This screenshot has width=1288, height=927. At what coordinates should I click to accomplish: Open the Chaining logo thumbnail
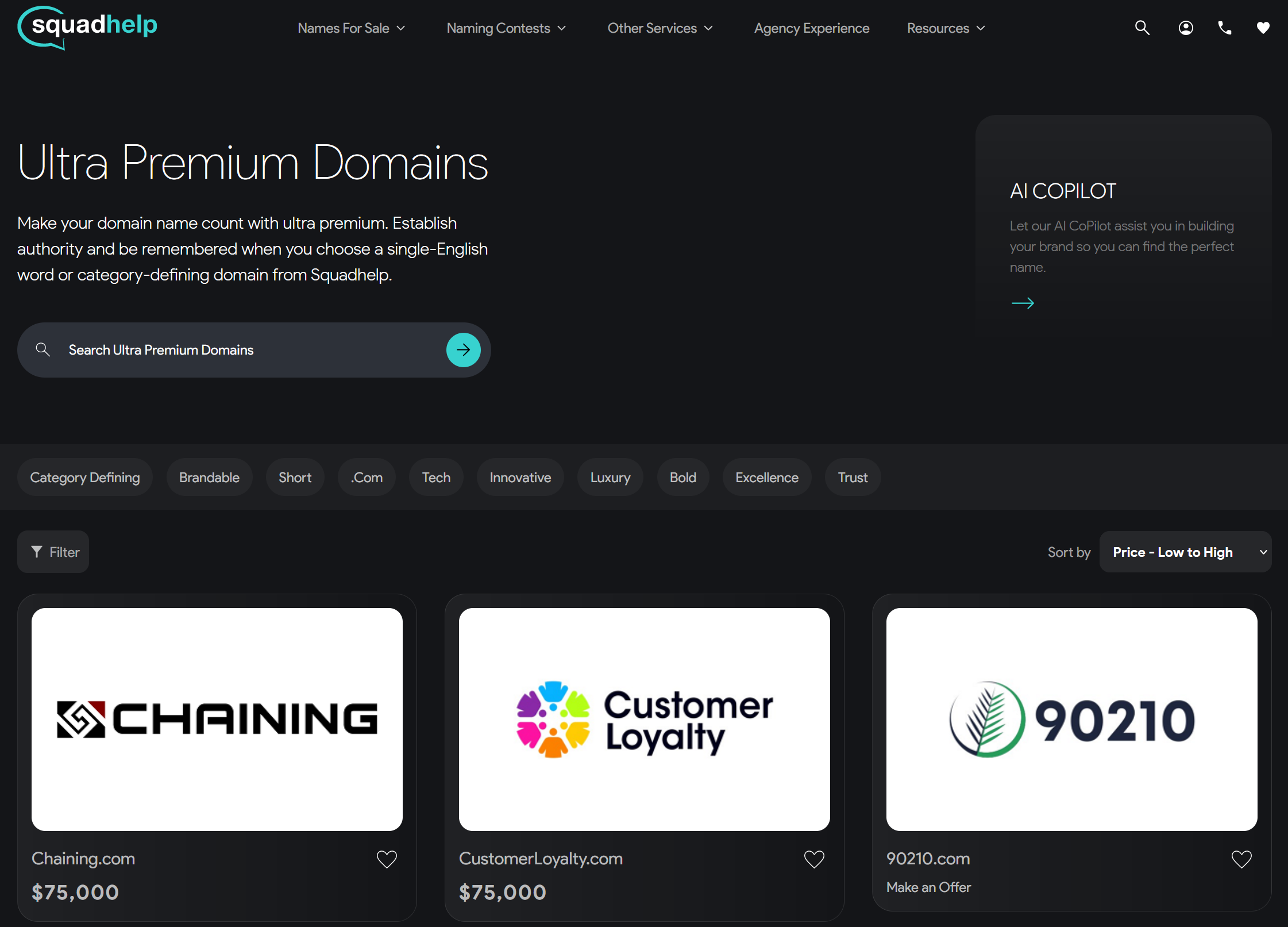pyautogui.click(x=217, y=719)
